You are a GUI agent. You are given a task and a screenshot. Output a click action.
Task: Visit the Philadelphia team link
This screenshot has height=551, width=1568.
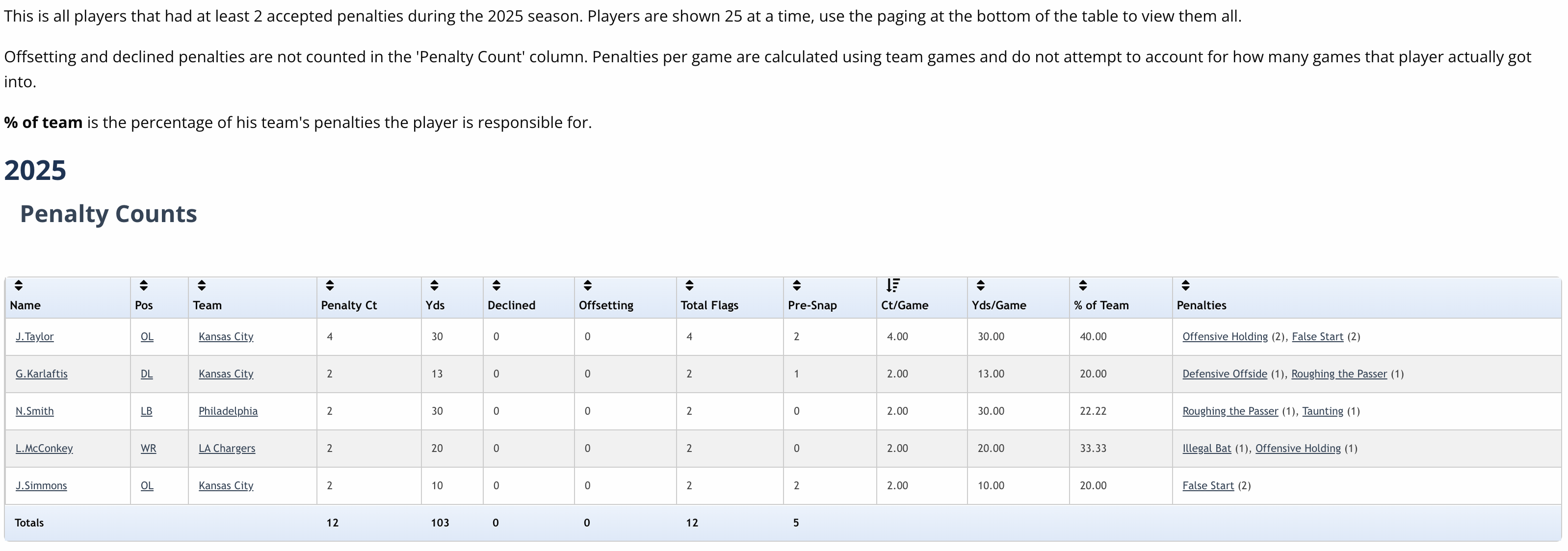tap(228, 411)
